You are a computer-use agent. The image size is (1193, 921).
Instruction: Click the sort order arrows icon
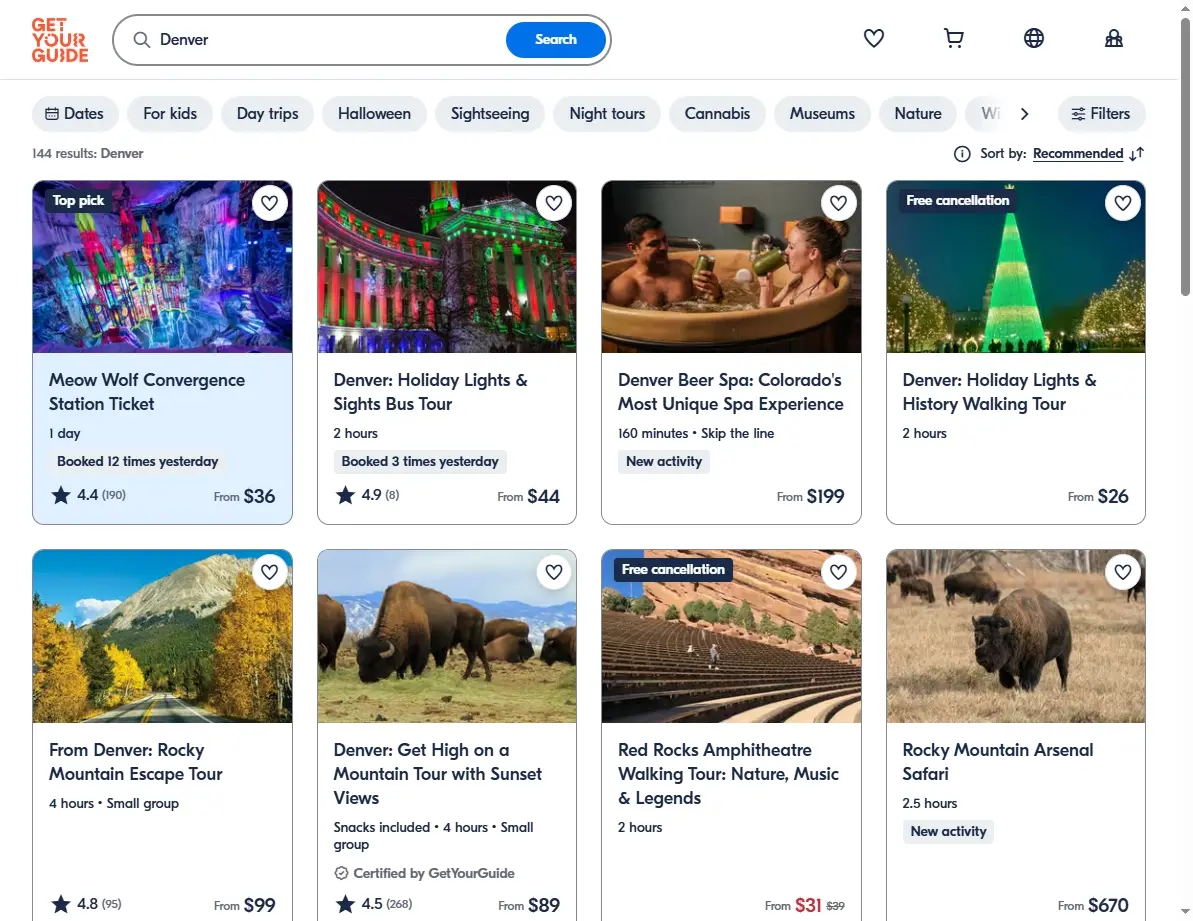click(x=1137, y=154)
